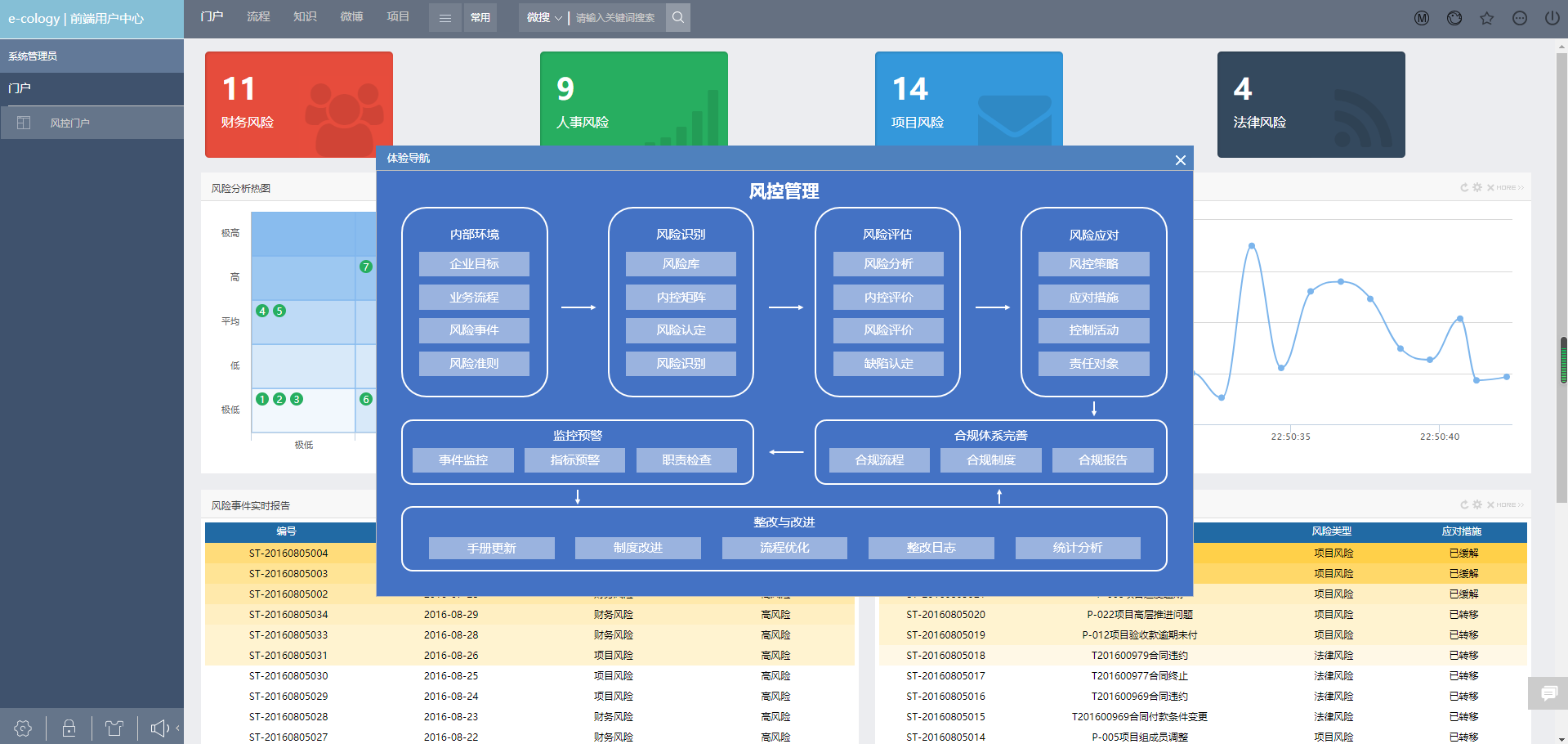Screen dimensions: 1568x744
Task: Open the 微博 top menu
Action: [x=351, y=16]
